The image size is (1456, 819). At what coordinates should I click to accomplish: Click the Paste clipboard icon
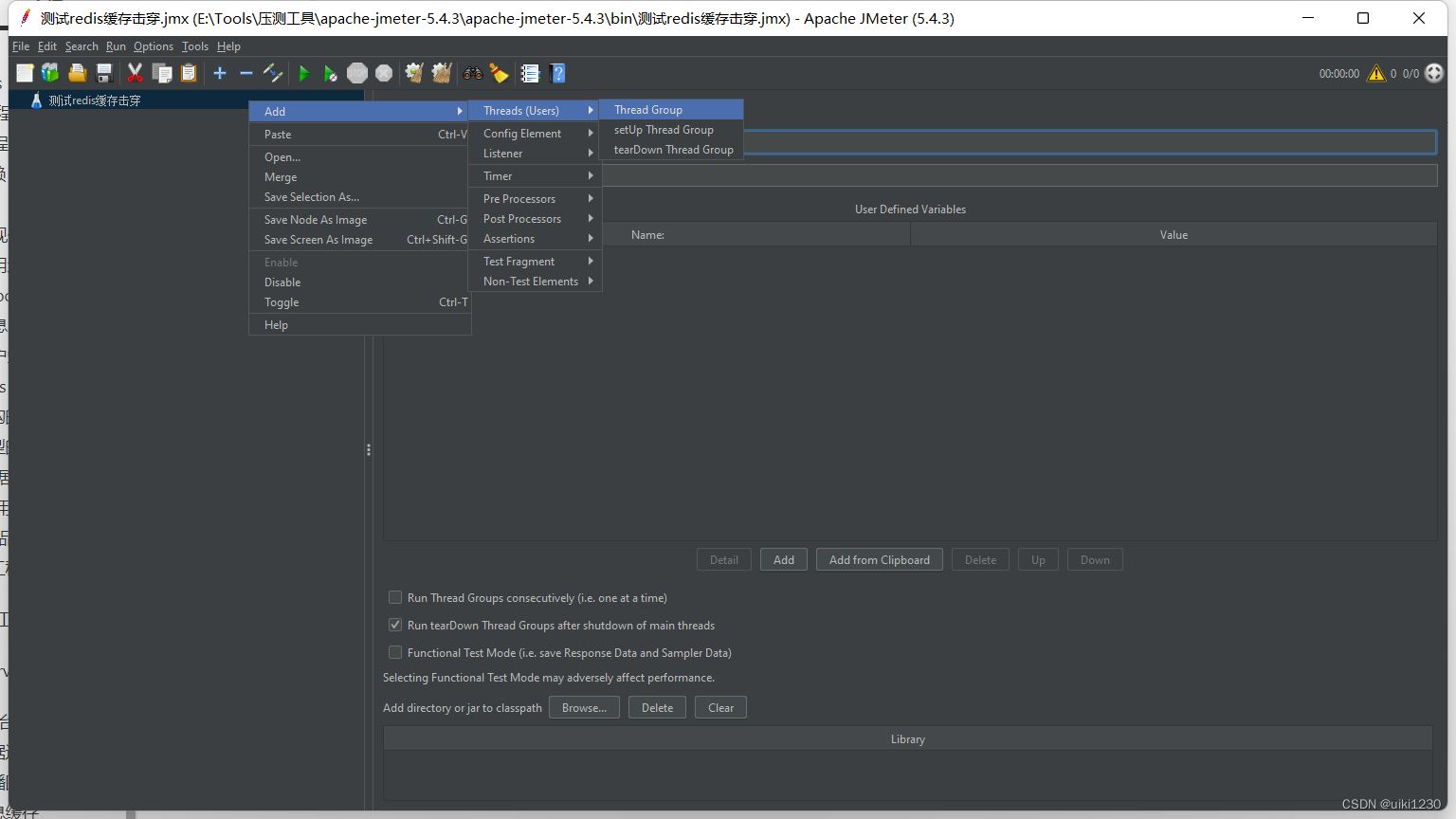(189, 73)
